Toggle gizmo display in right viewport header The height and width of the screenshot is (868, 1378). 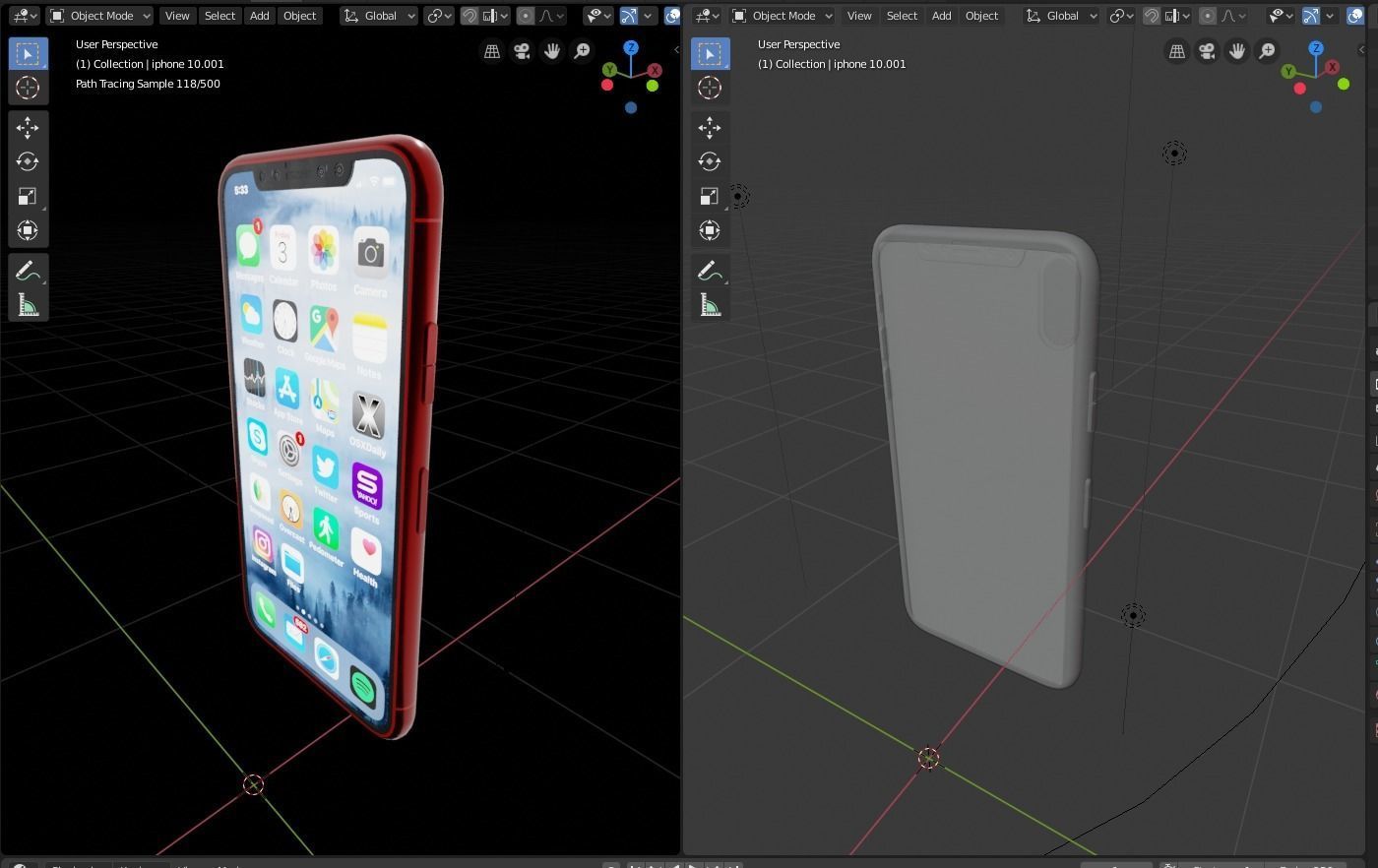1311,16
